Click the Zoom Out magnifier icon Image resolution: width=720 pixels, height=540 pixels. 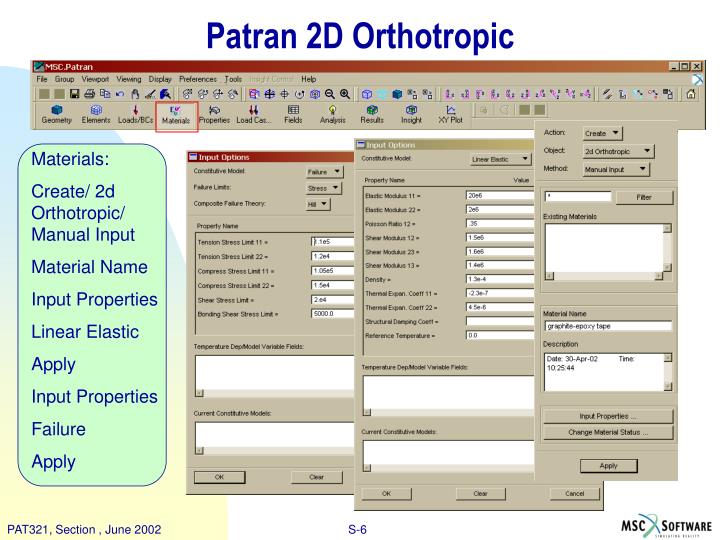[330, 94]
